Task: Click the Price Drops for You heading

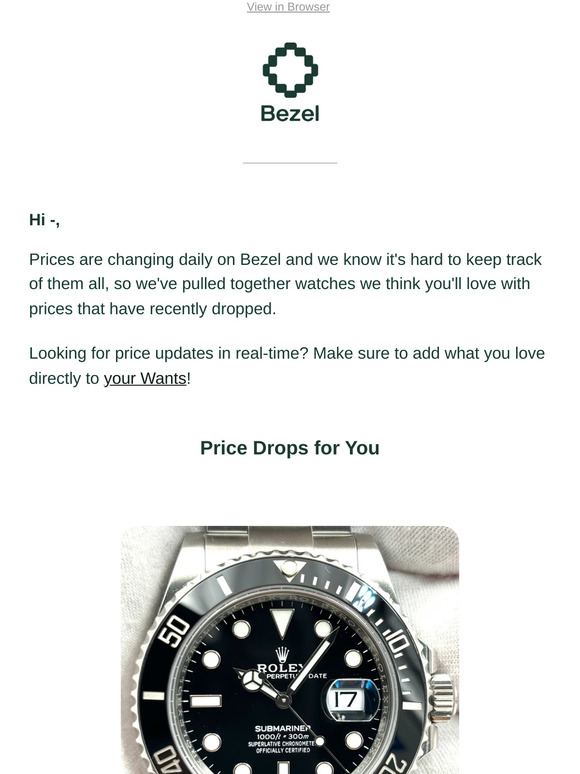Action: pyautogui.click(x=290, y=448)
